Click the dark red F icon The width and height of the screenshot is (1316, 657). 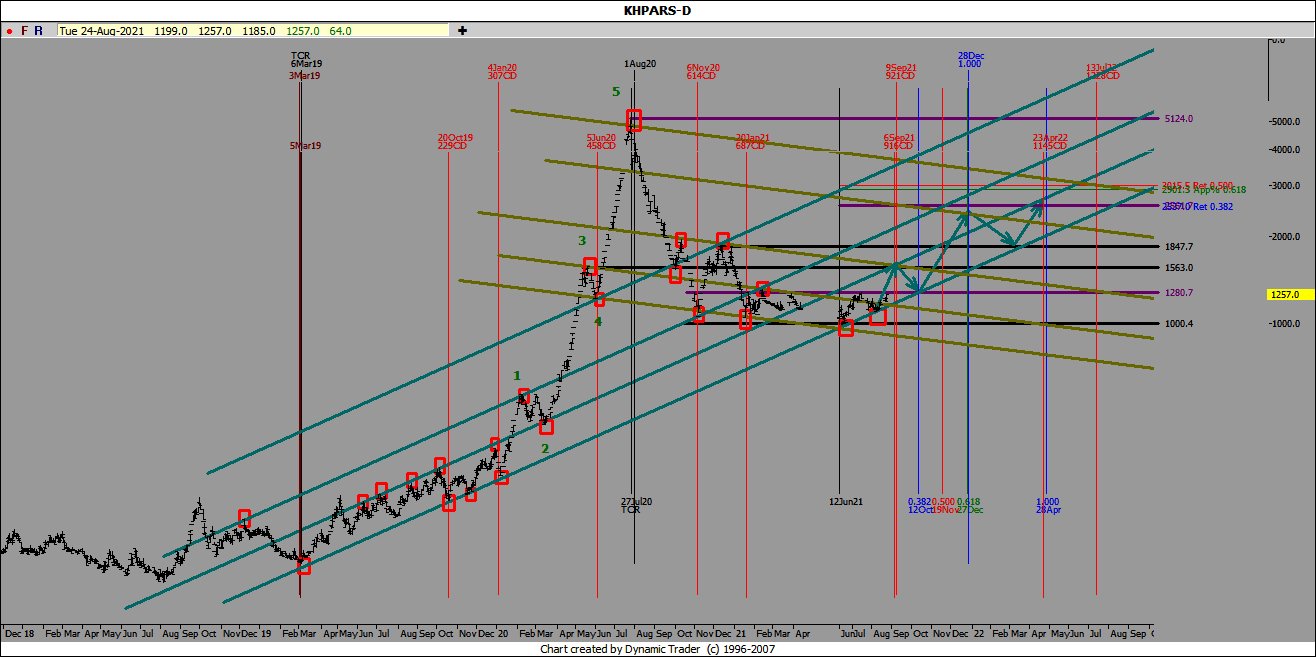[24, 31]
